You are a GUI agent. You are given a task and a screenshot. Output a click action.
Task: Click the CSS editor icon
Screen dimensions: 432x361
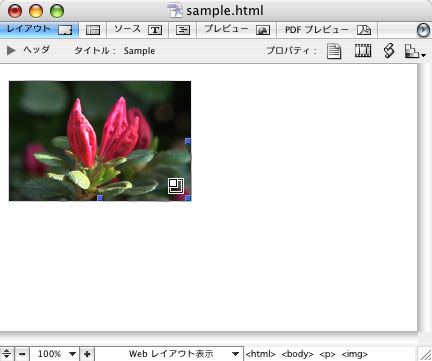(x=389, y=51)
